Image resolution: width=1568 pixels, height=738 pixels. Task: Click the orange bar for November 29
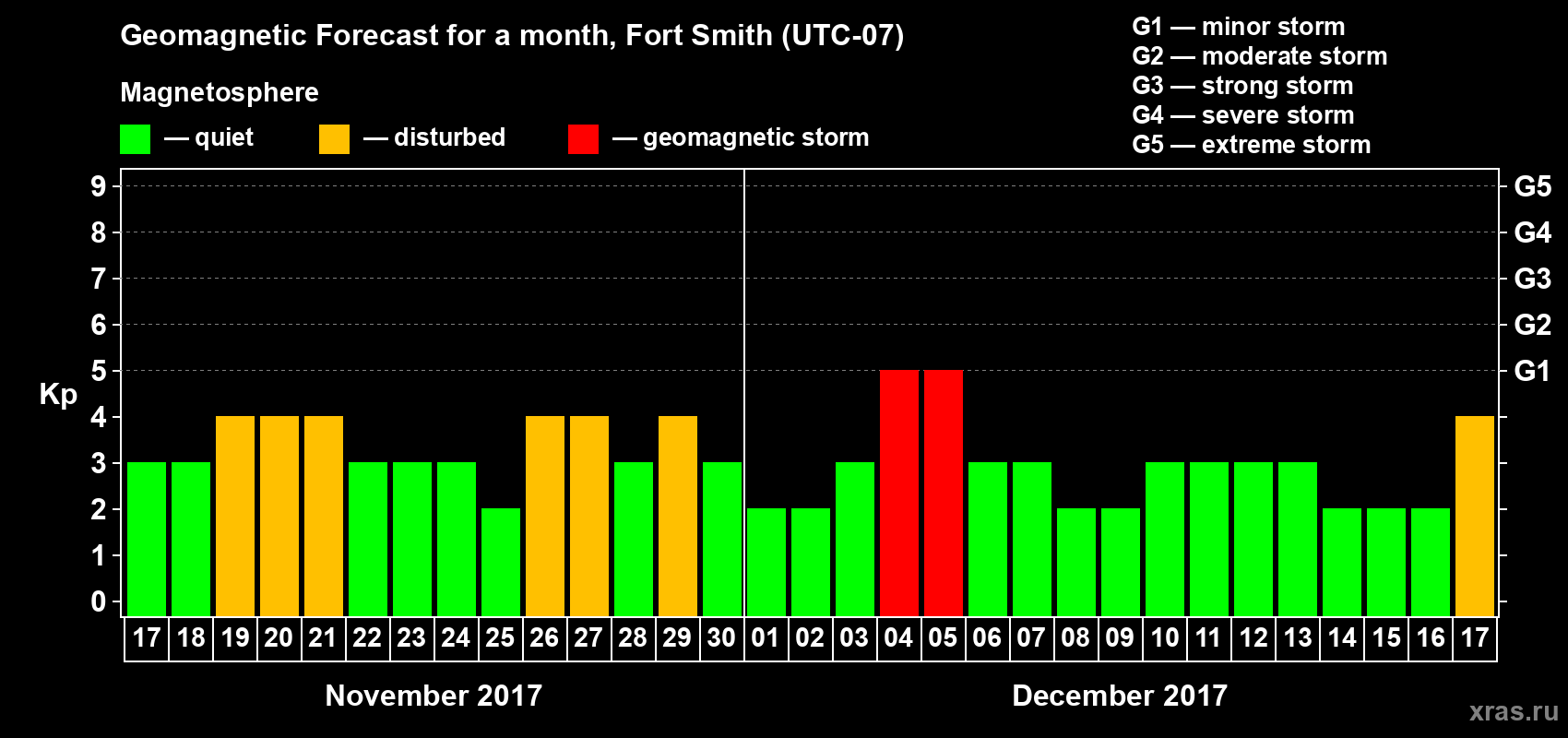point(678,516)
